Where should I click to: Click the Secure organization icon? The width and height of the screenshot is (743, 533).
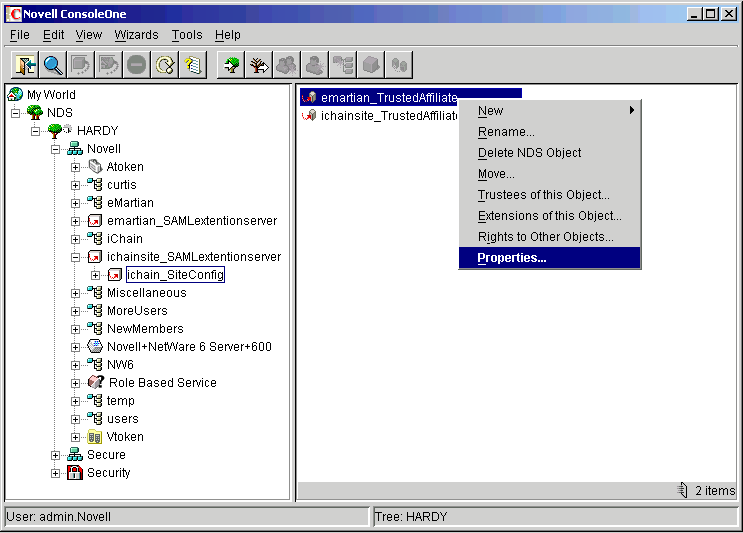(x=75, y=454)
